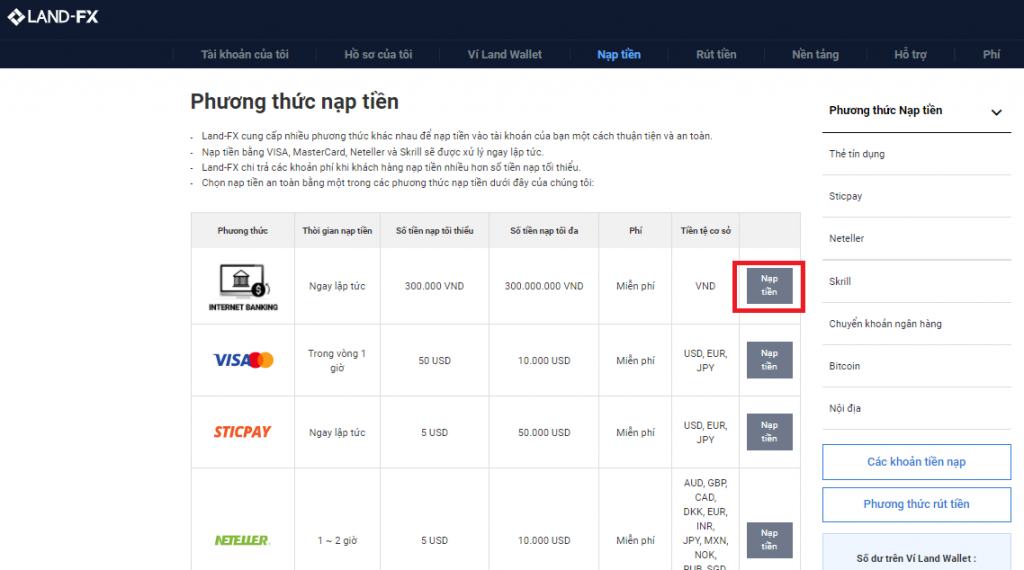This screenshot has width=1024, height=570.
Task: Click Nạp tiền button for Internet Banking
Action: (x=769, y=286)
